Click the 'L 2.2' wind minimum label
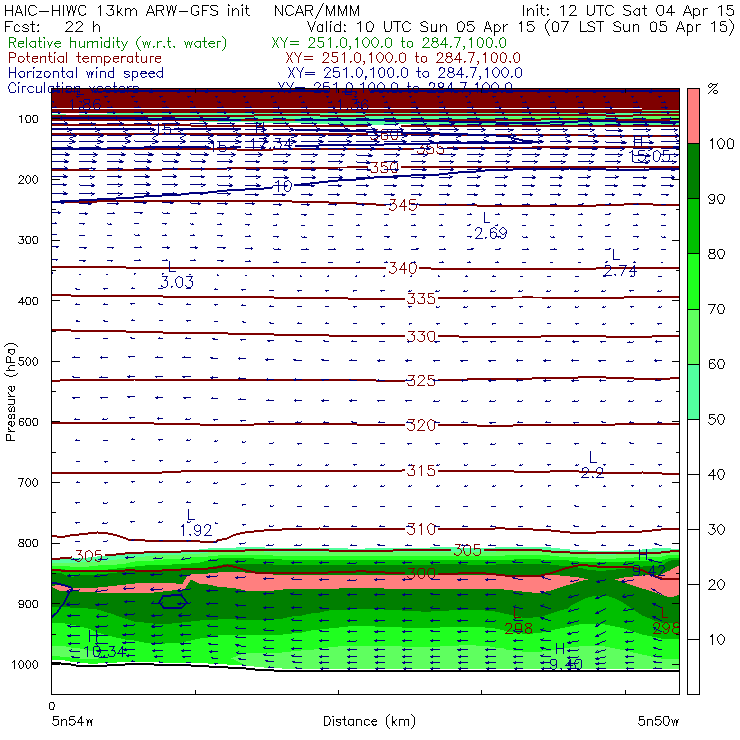 coord(592,465)
